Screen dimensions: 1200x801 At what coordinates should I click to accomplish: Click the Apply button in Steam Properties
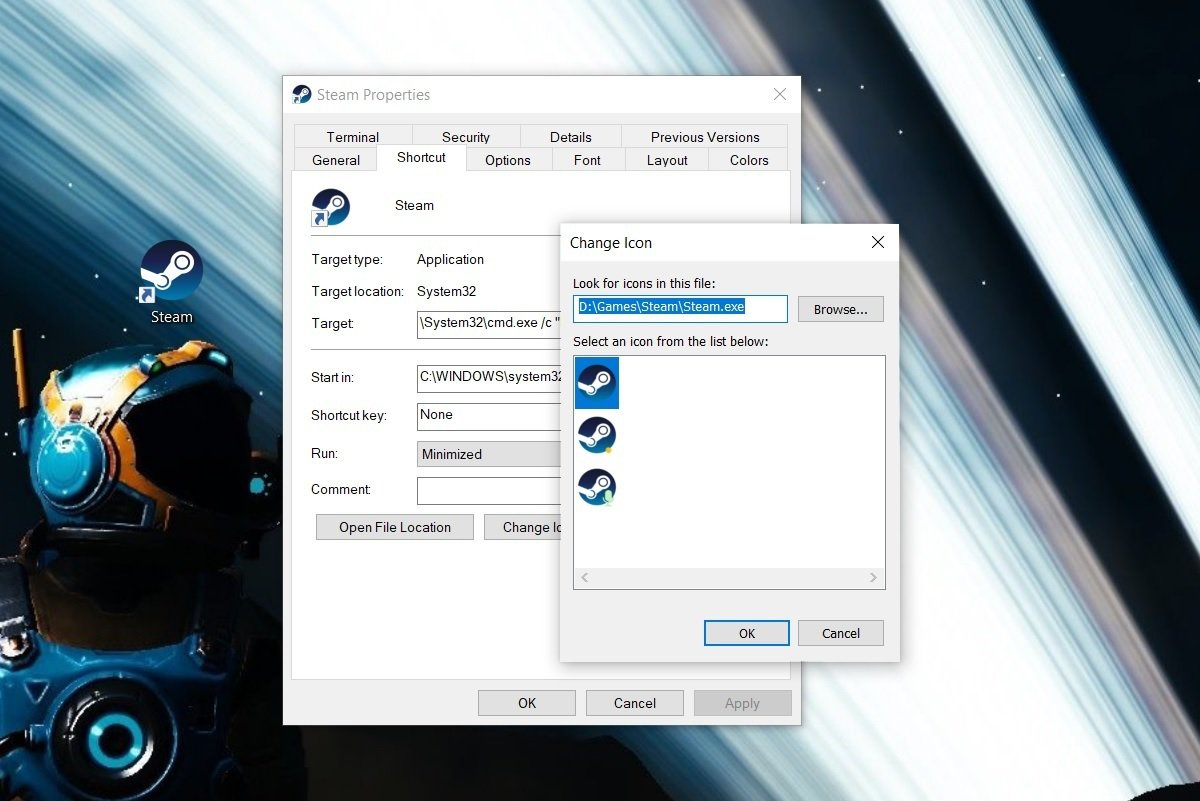coord(742,703)
